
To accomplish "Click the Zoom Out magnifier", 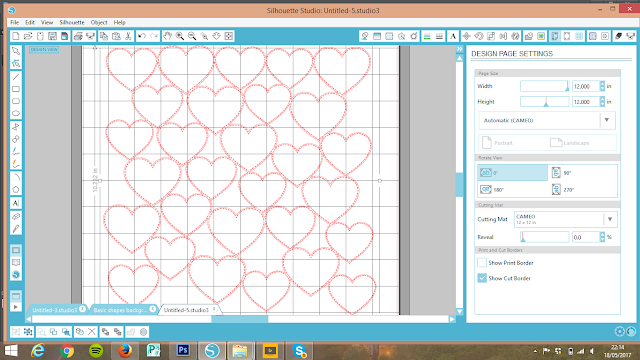I will (x=192, y=36).
